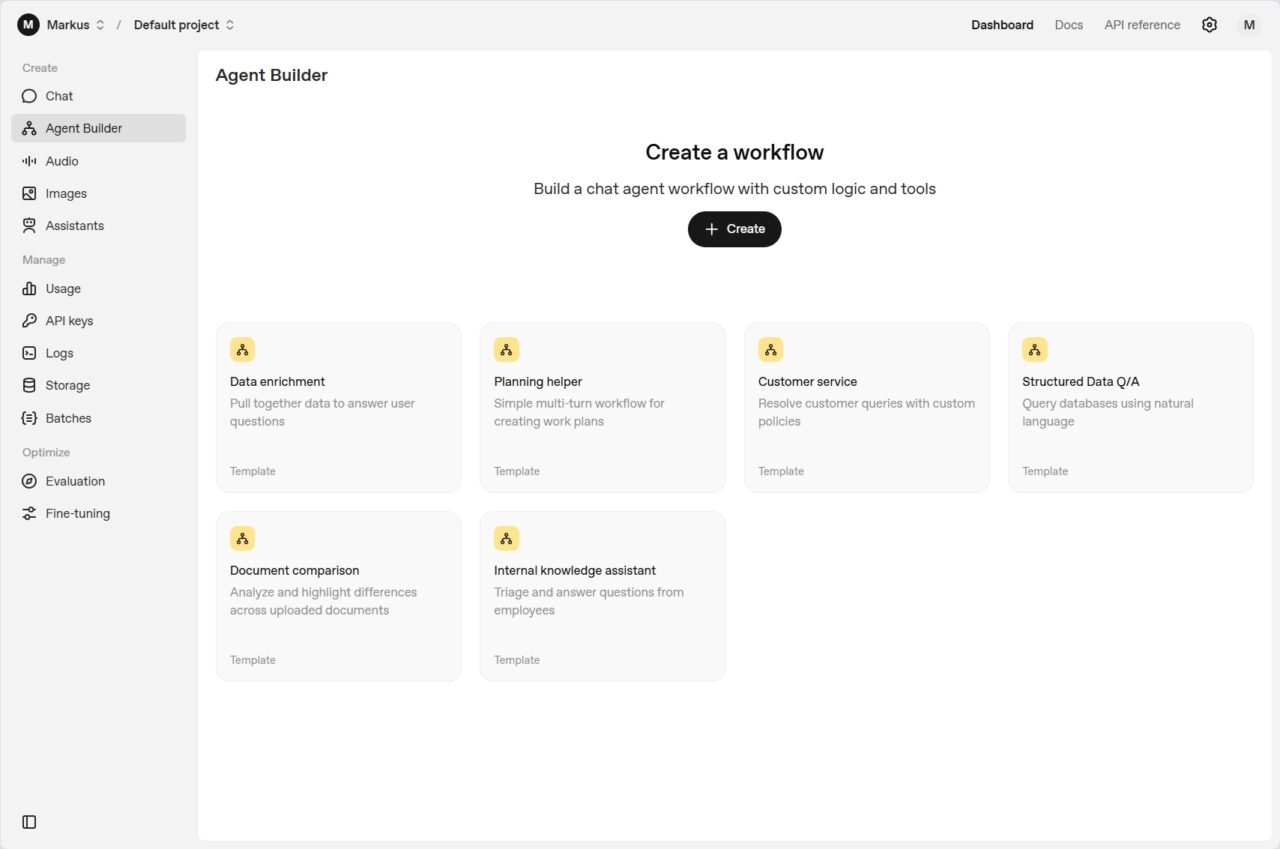
Task: Collapse the sidebar panel toggle
Action: click(x=29, y=822)
